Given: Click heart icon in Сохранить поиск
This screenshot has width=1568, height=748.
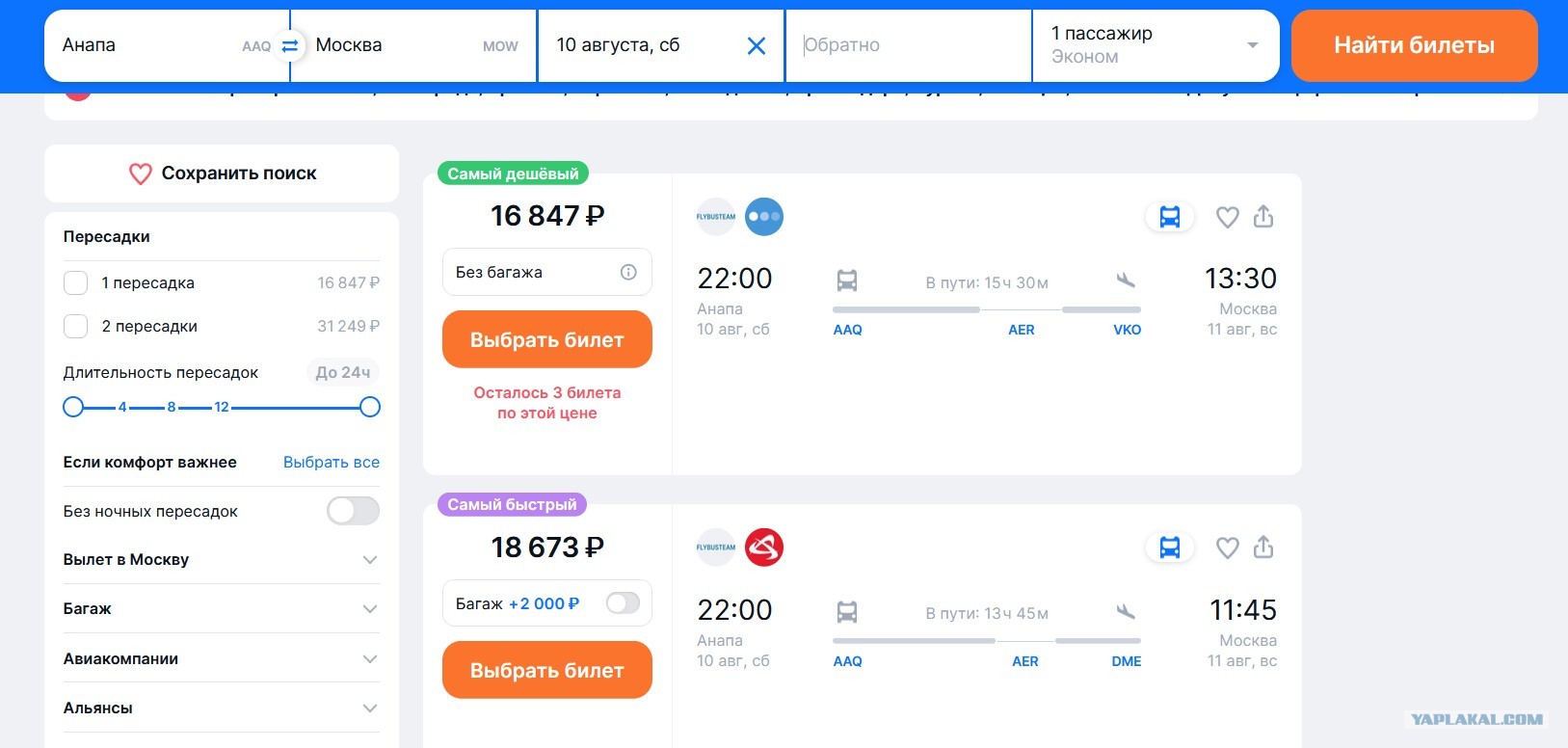Looking at the screenshot, I should [141, 174].
